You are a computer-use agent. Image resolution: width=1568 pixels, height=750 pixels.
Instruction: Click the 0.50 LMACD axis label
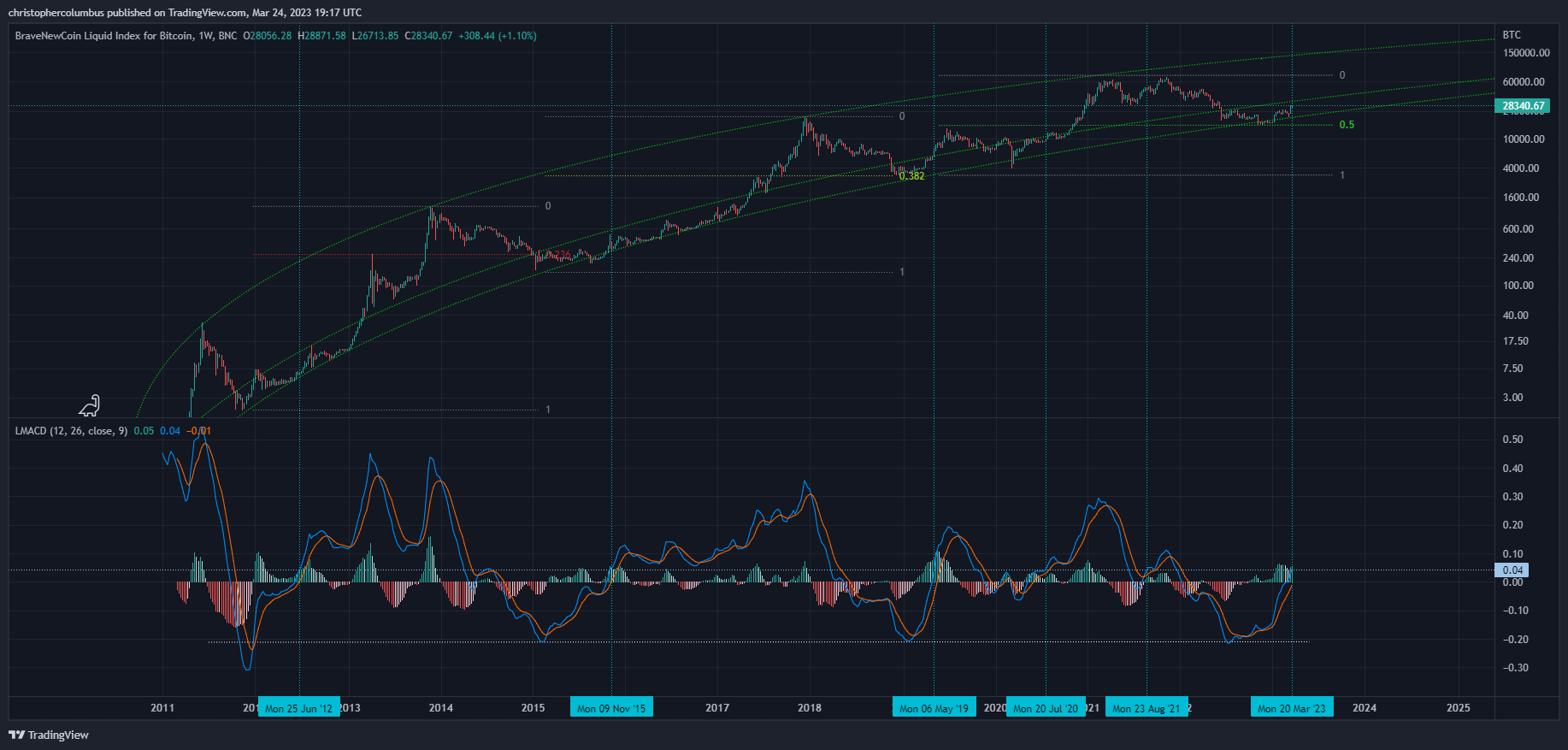[x=1512, y=440]
